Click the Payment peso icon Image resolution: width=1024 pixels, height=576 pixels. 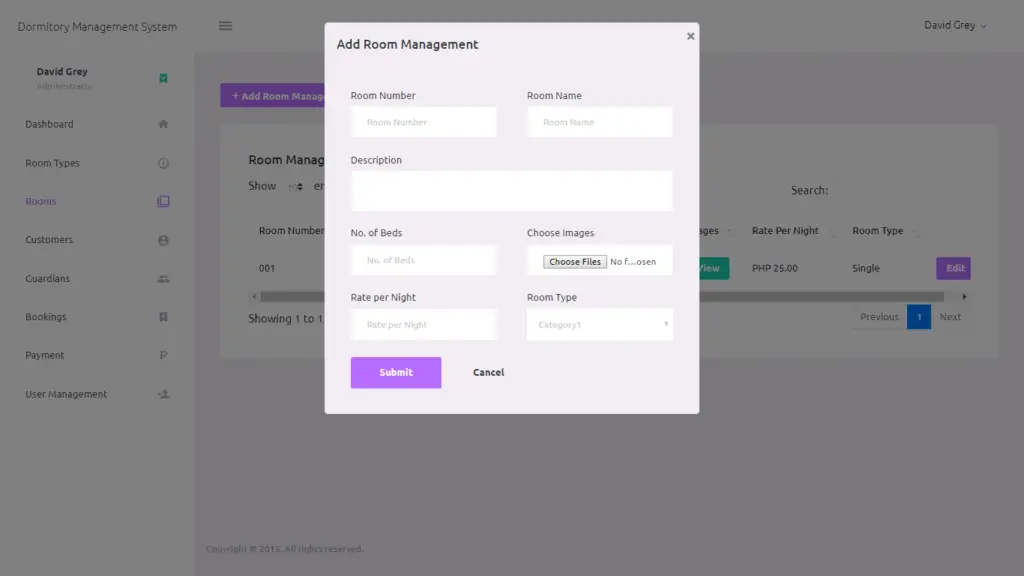163,355
